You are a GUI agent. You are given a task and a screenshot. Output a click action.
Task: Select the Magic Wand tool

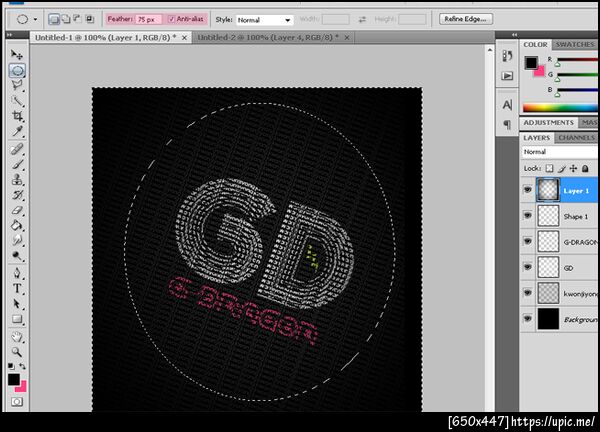(17, 101)
